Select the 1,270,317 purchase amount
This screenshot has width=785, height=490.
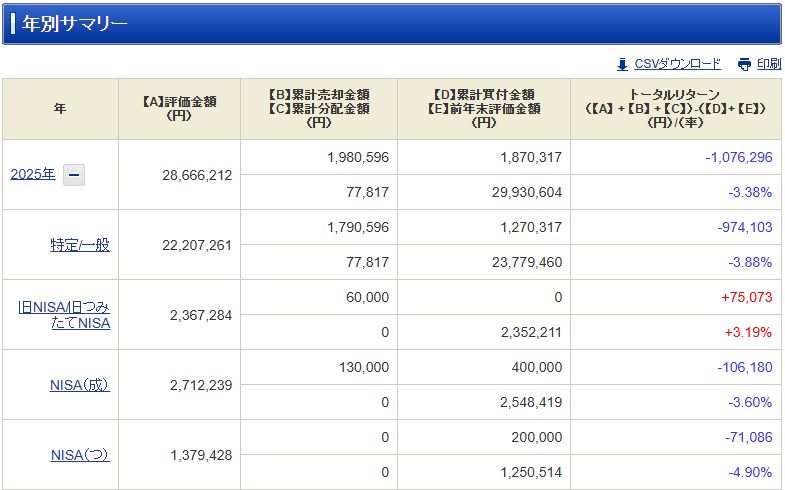[x=531, y=227]
